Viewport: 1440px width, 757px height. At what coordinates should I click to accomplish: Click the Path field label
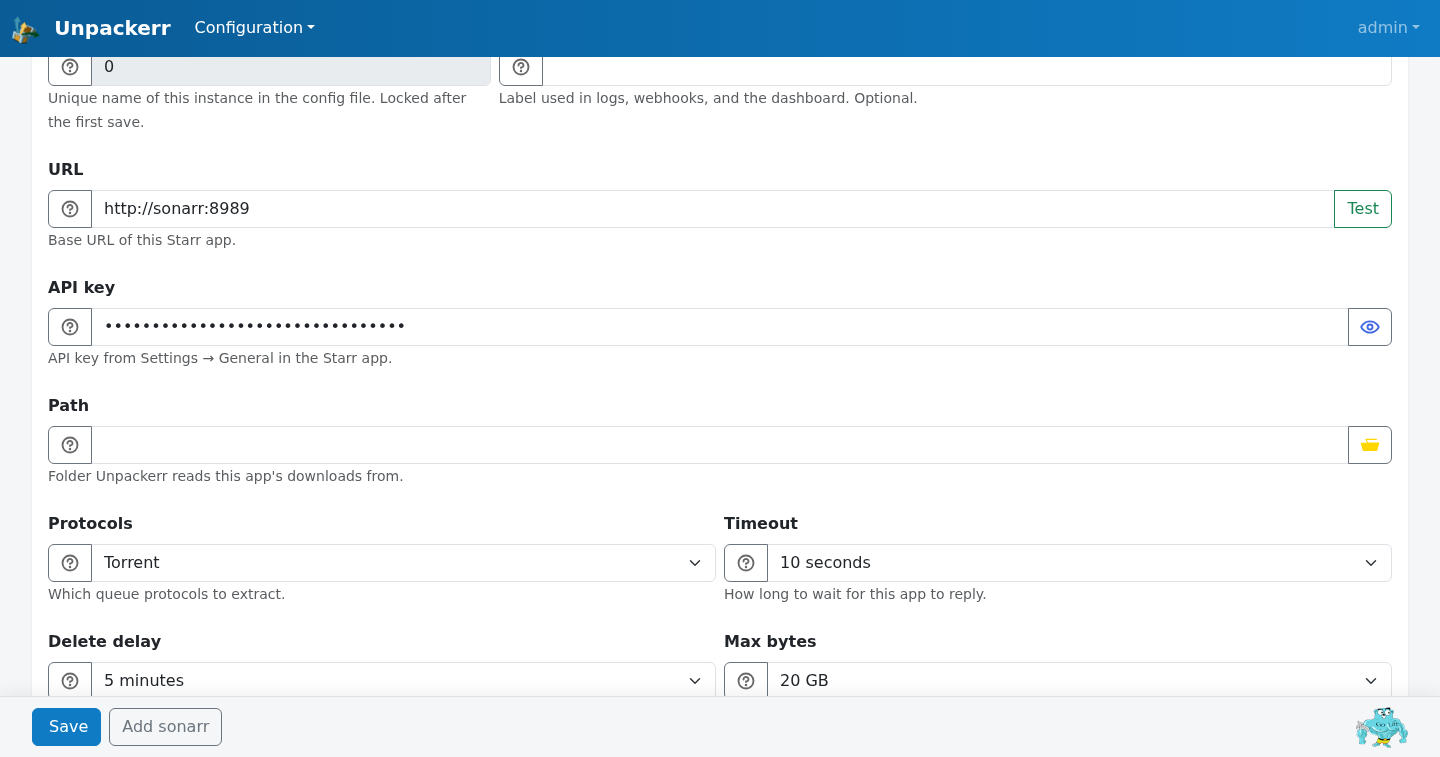click(x=68, y=405)
